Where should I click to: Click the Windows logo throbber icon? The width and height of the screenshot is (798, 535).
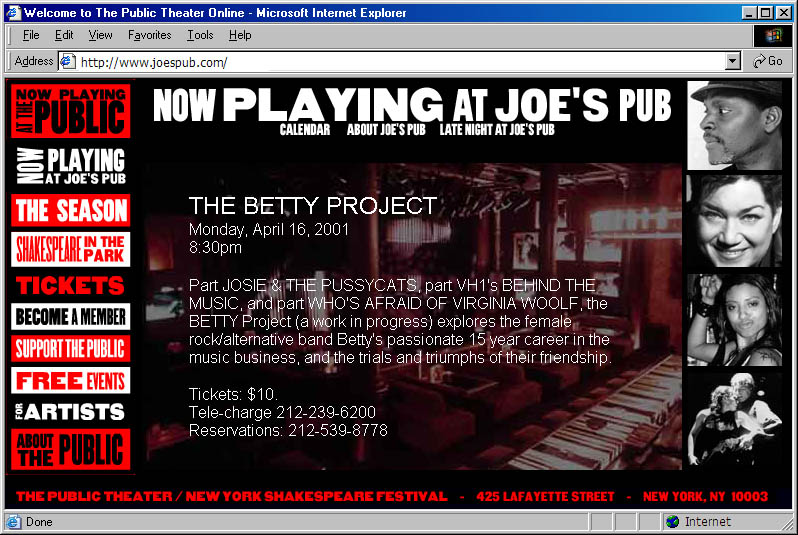pos(772,35)
